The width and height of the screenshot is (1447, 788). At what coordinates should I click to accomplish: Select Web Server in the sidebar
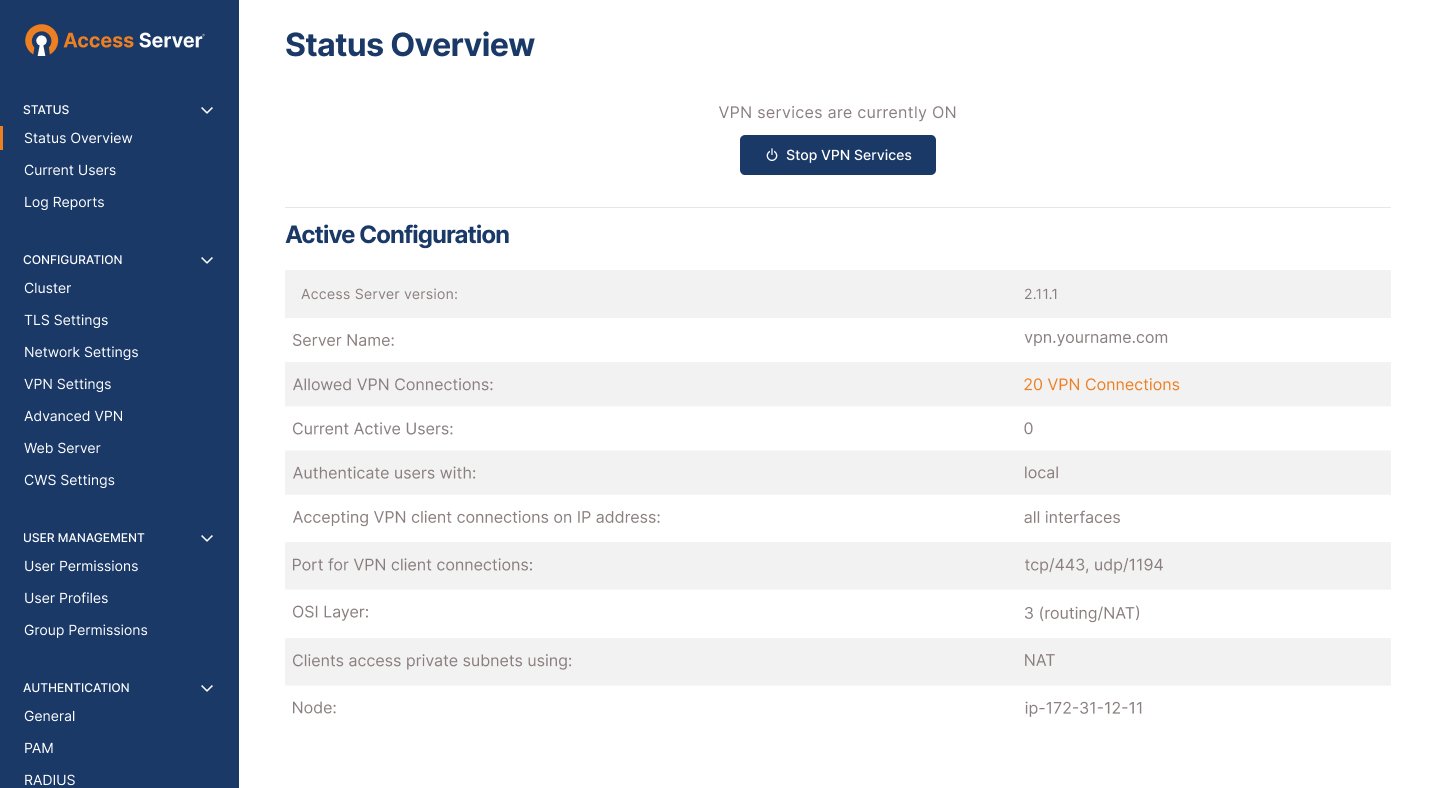point(62,448)
